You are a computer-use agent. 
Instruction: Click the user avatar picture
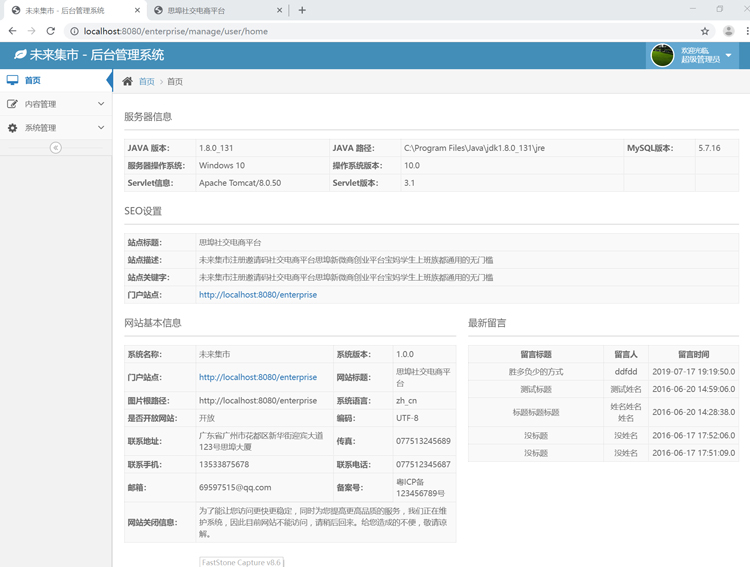(662, 55)
